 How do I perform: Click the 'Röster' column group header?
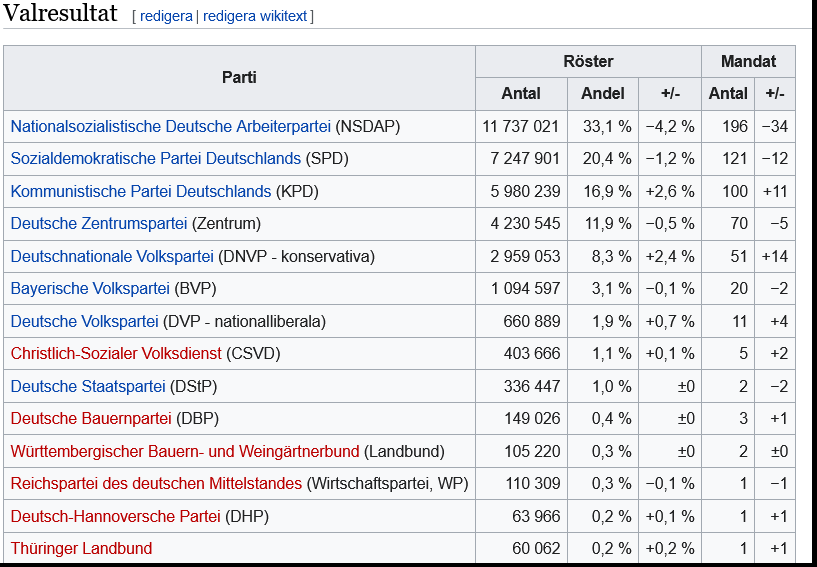pyautogui.click(x=588, y=61)
